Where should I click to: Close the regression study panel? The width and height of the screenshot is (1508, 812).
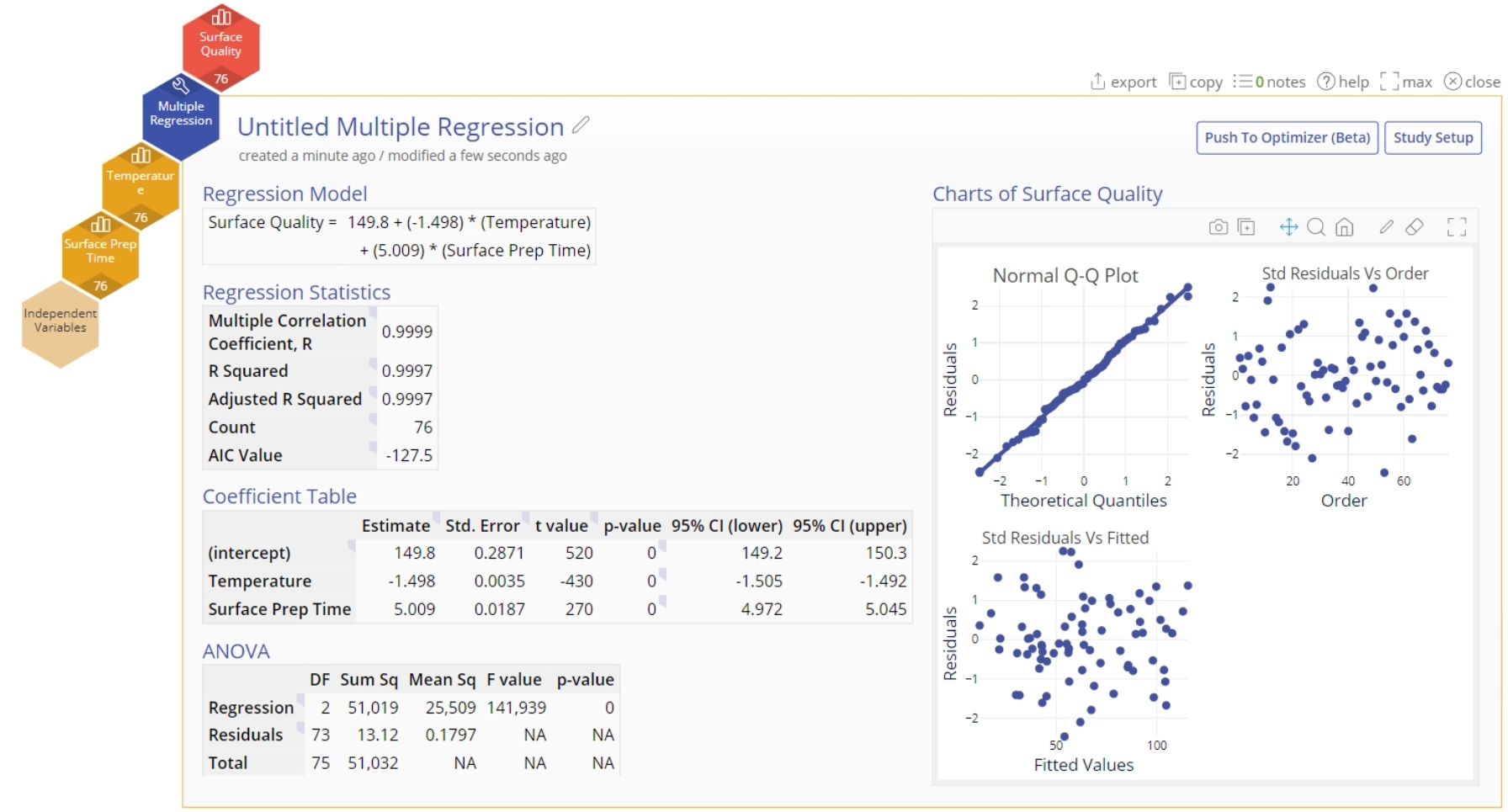(1472, 82)
